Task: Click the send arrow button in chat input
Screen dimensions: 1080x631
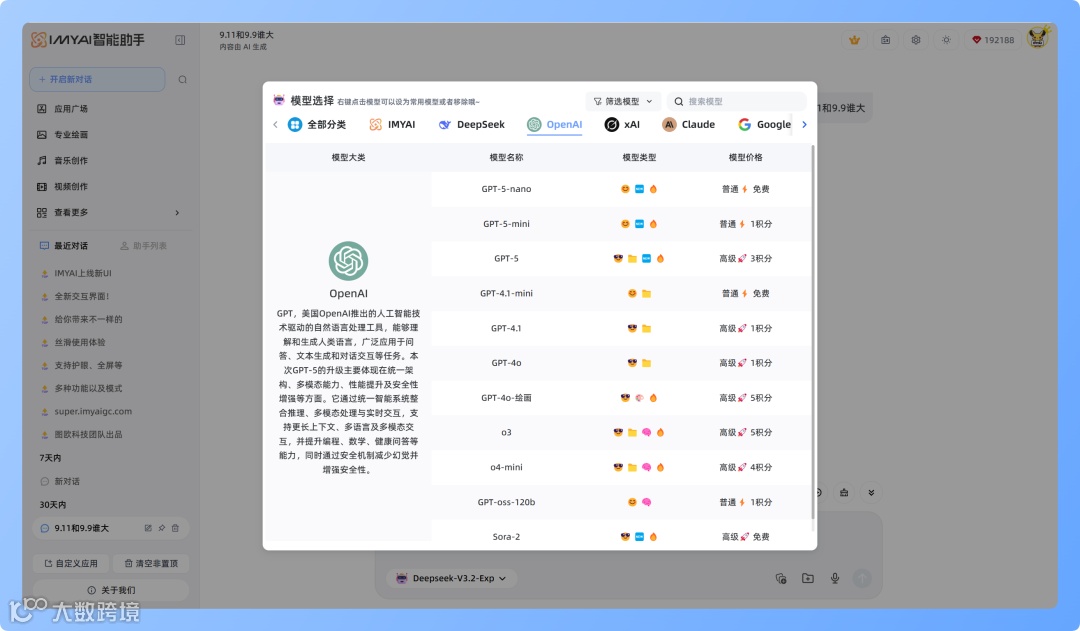Action: coord(862,579)
